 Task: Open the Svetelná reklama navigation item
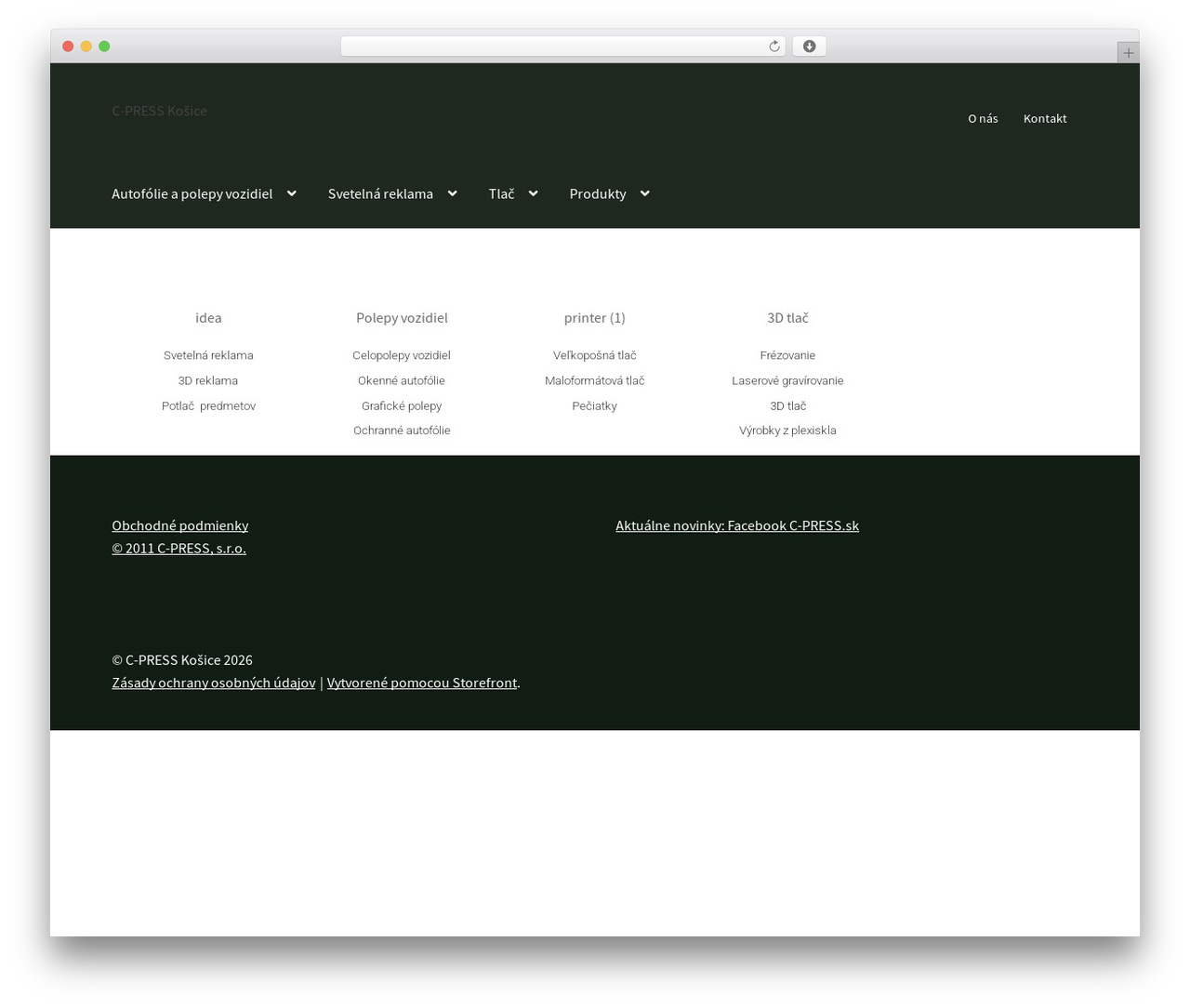tap(380, 193)
